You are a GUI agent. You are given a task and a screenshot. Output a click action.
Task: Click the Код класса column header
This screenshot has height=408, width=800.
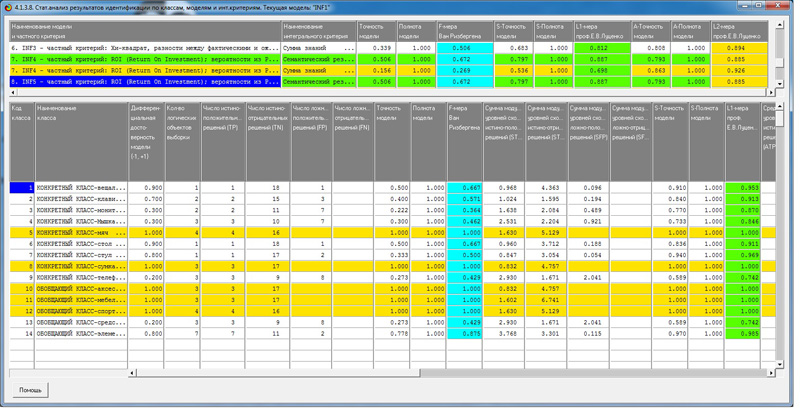[x=20, y=112]
